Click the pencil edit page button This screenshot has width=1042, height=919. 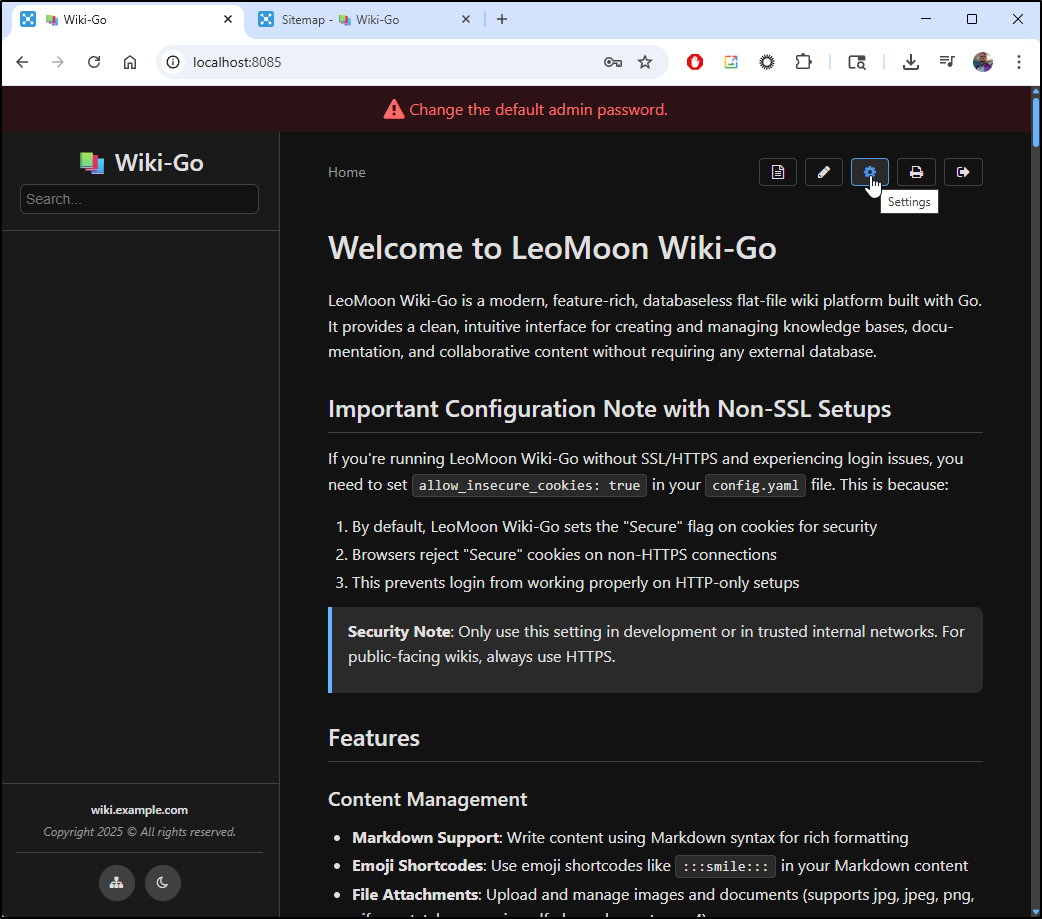(823, 172)
